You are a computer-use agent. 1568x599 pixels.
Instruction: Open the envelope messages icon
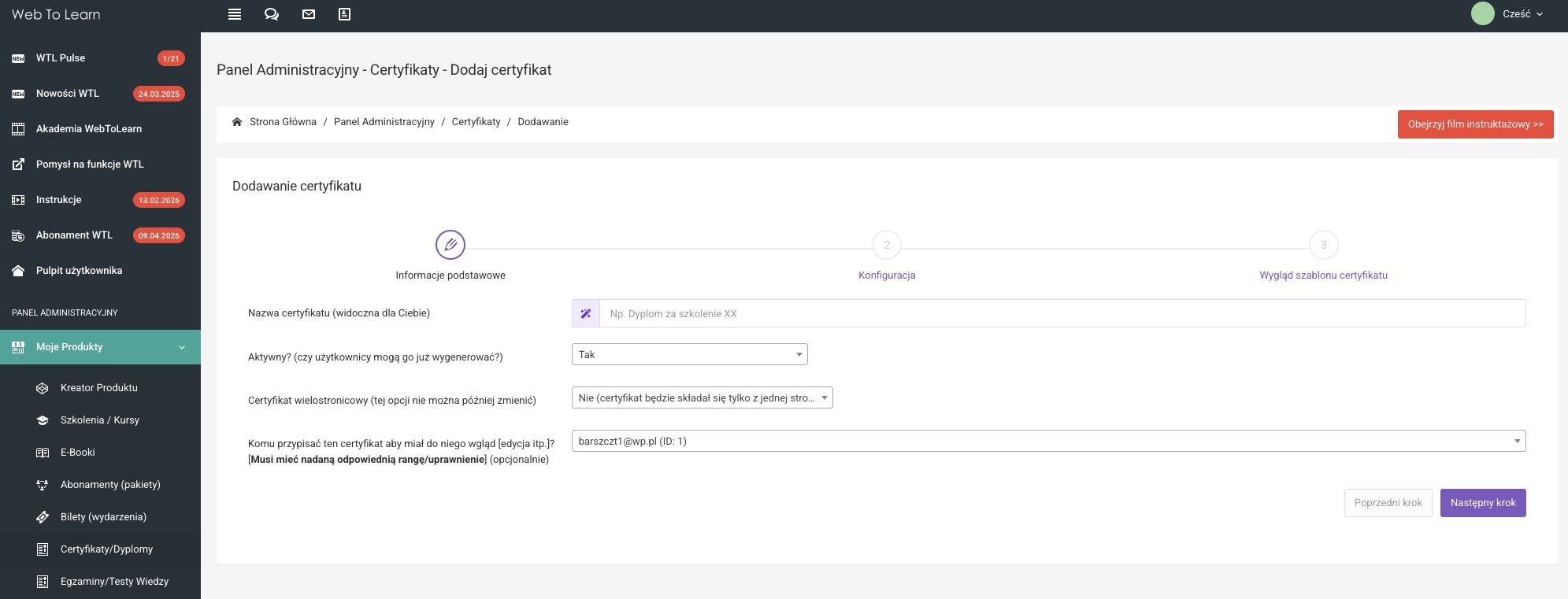click(309, 14)
